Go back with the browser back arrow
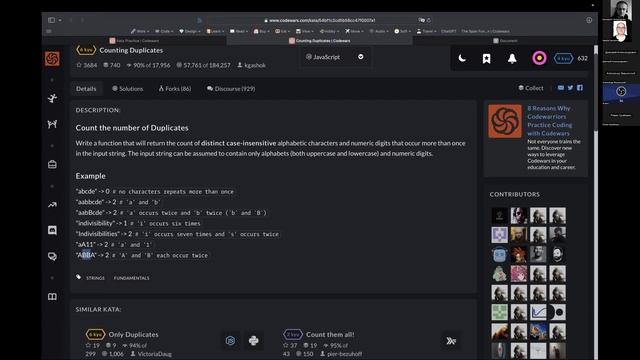This screenshot has width=640, height=360. point(71,20)
